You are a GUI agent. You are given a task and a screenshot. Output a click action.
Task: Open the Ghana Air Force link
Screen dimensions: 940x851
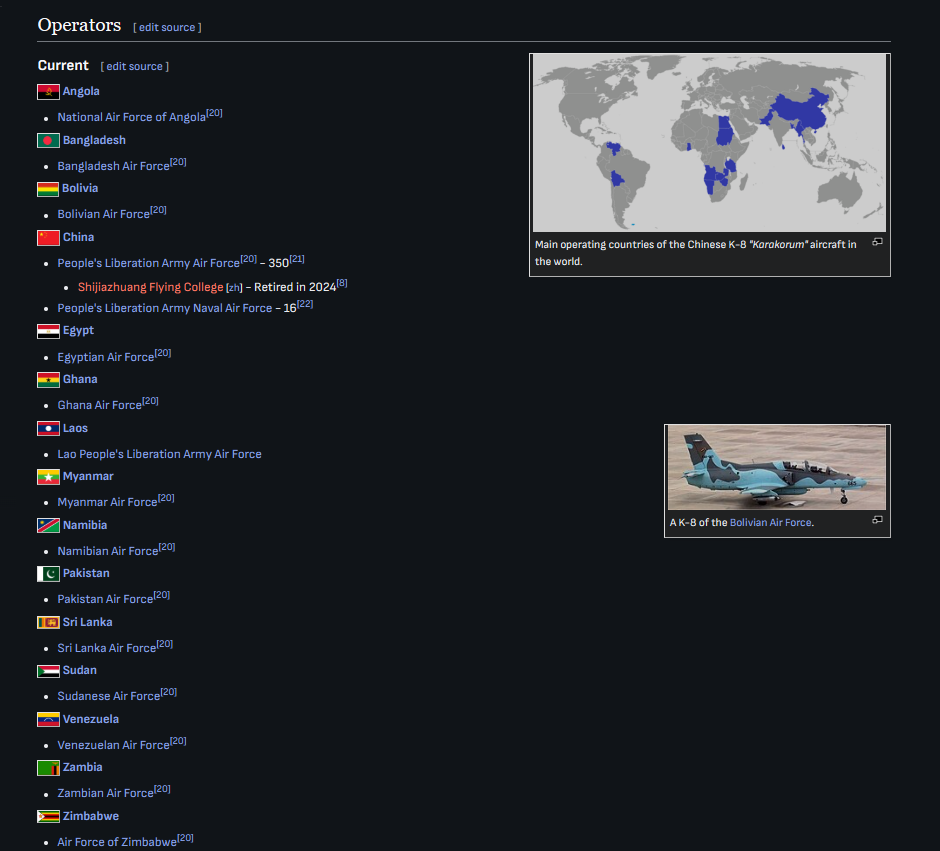[100, 406]
